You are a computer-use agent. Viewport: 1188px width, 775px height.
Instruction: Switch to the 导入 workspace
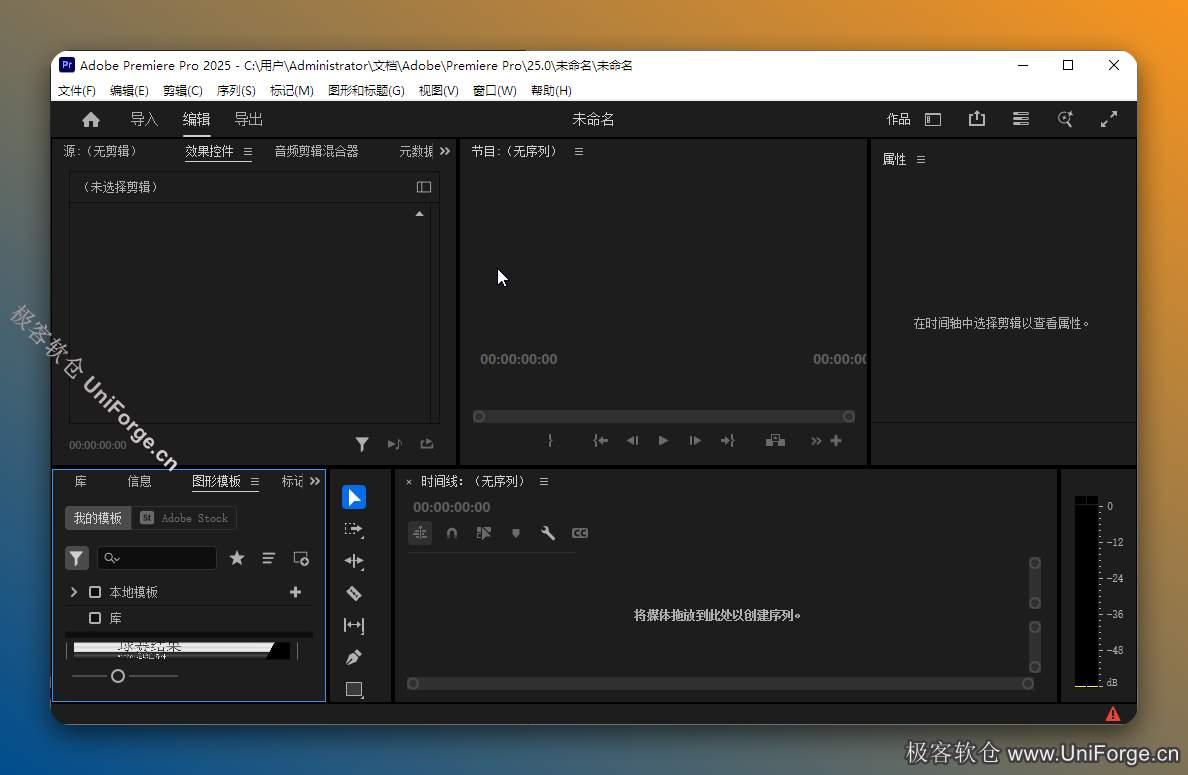point(144,119)
